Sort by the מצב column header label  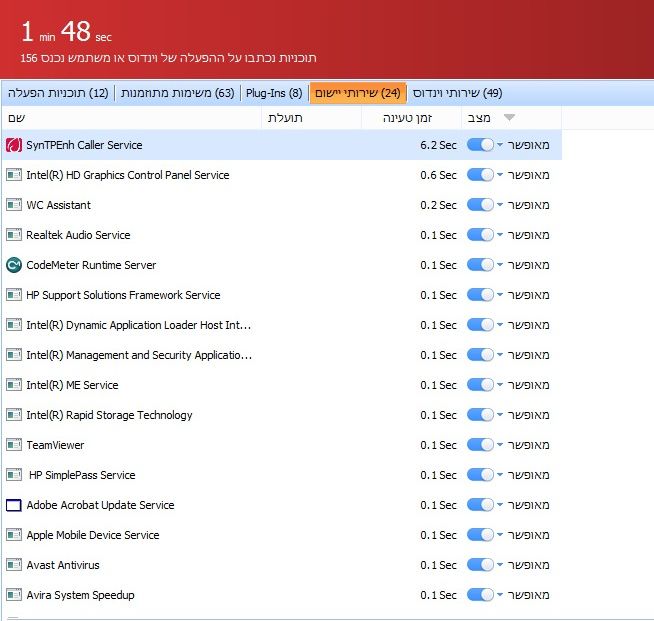[x=479, y=118]
